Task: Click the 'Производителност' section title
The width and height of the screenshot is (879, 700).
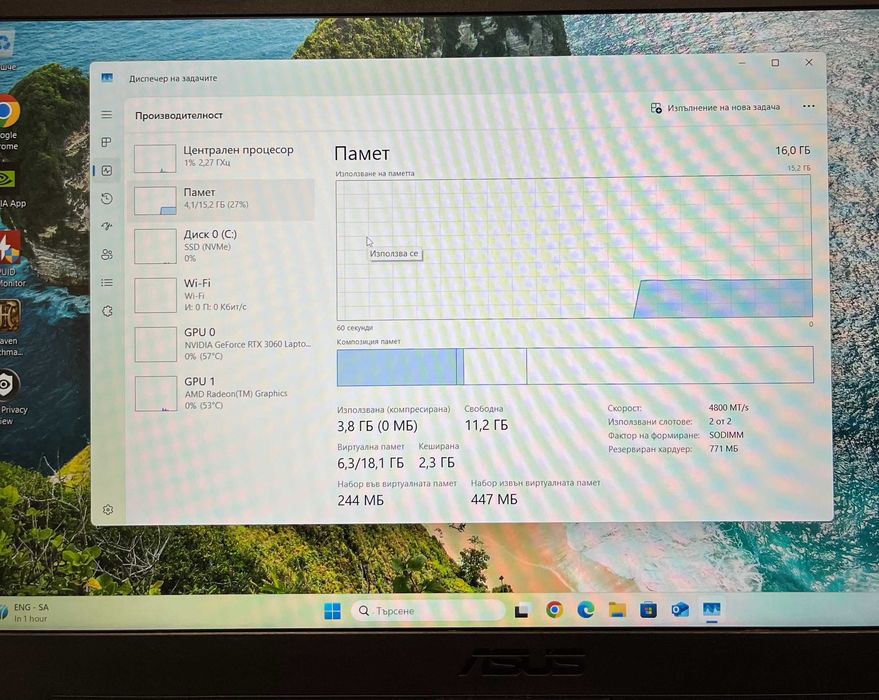Action: 179,115
